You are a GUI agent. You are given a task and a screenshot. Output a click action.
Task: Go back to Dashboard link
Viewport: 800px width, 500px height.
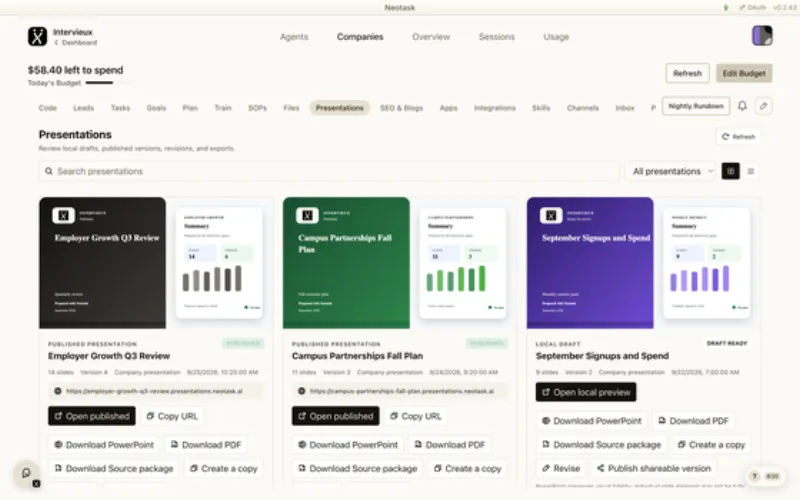(76, 43)
